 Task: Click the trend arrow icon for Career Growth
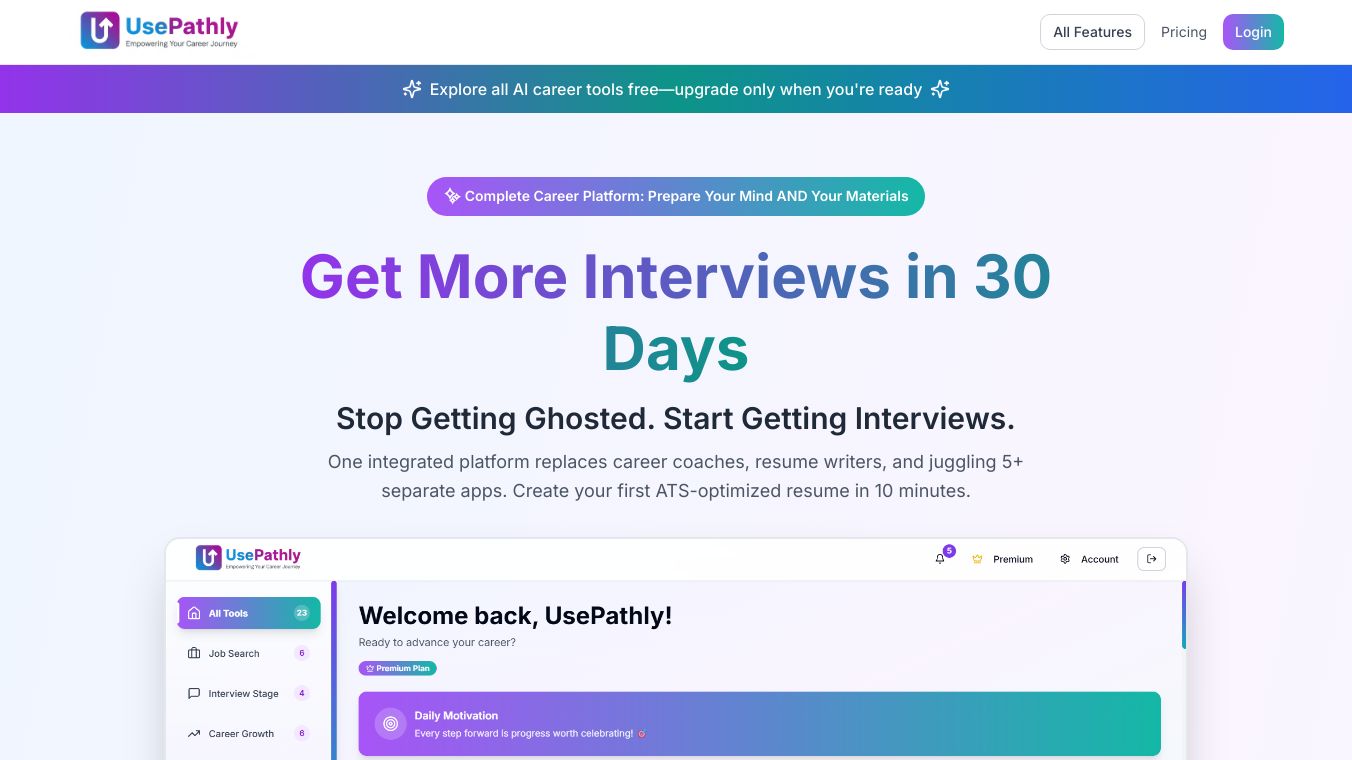click(x=194, y=733)
